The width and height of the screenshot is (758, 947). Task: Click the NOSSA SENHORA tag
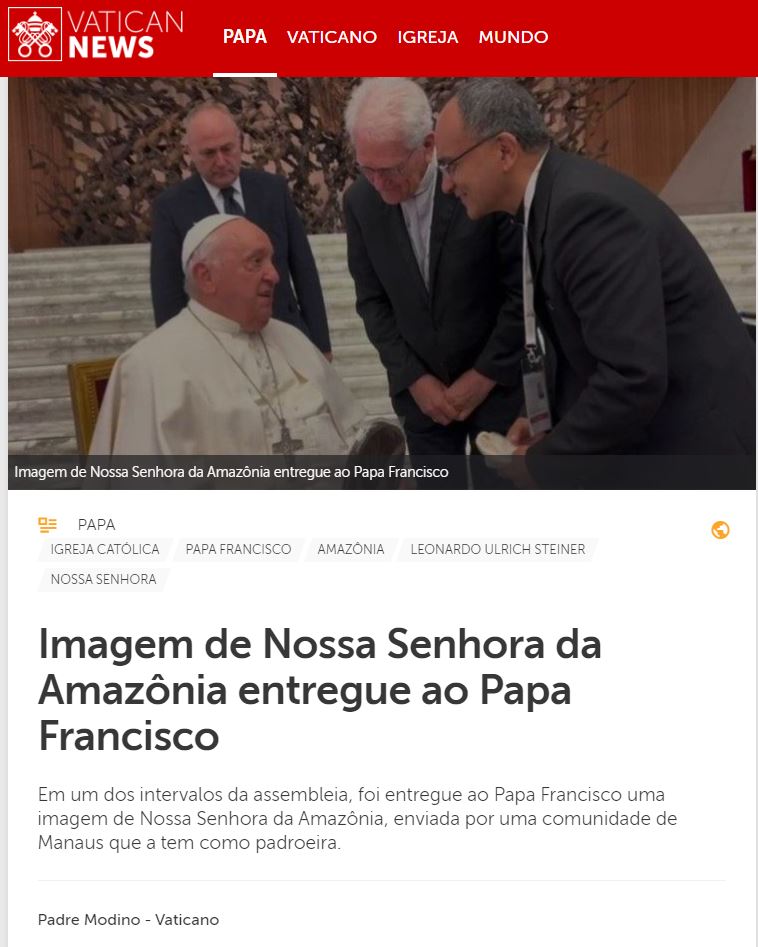[103, 579]
